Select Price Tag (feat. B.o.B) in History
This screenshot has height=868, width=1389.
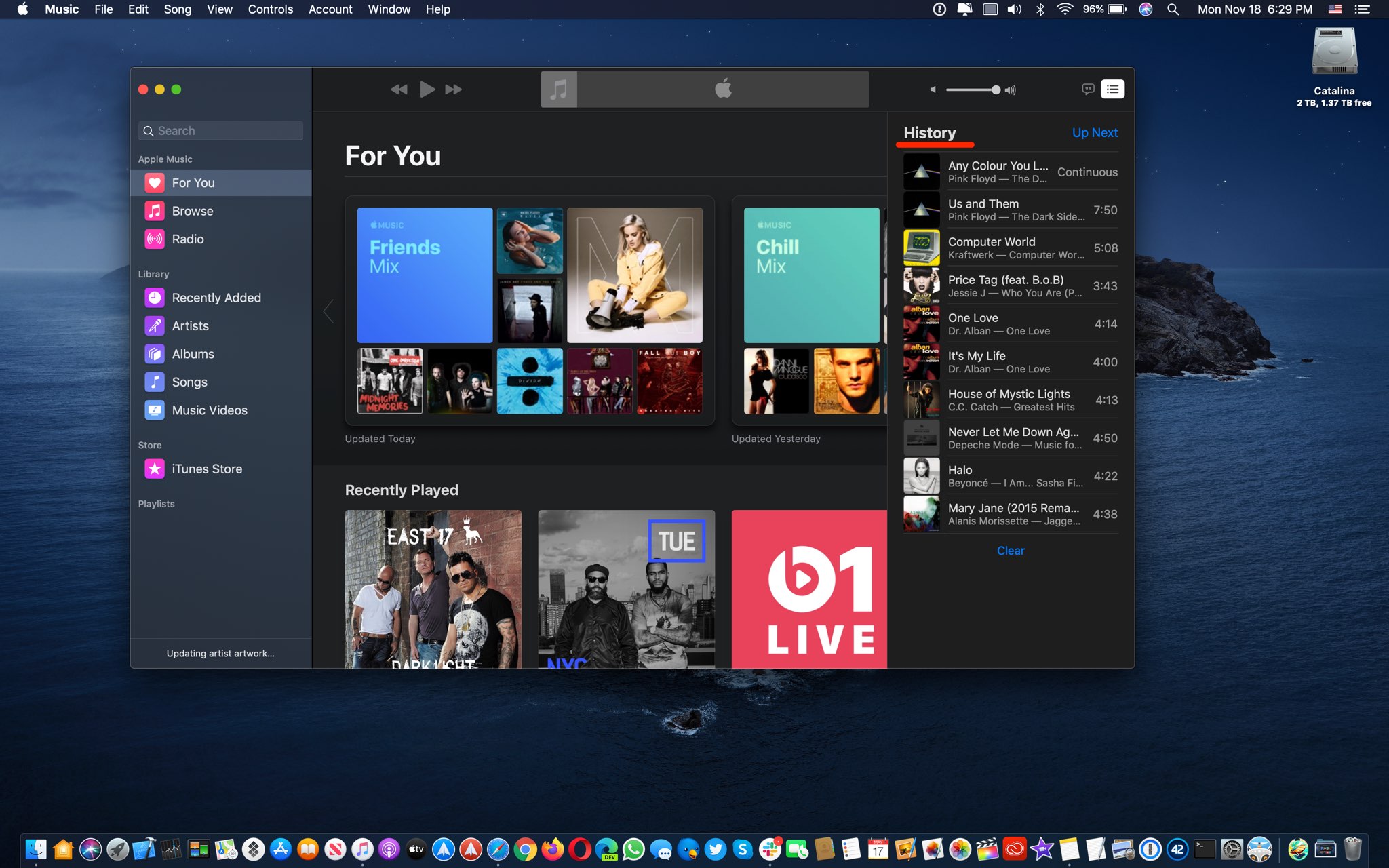pyautogui.click(x=1011, y=286)
